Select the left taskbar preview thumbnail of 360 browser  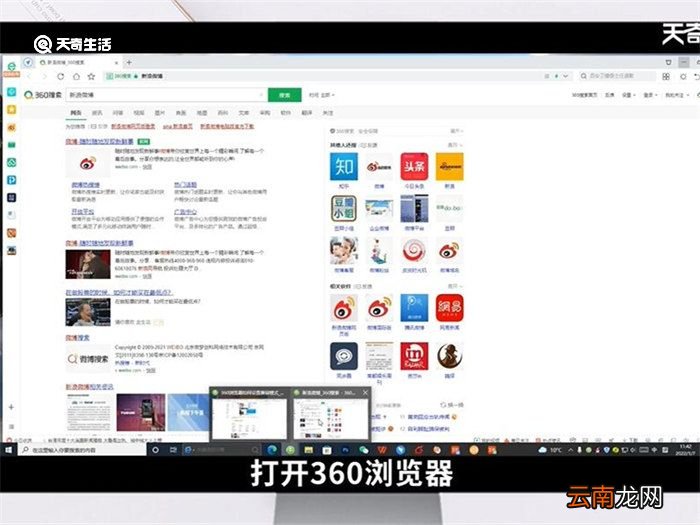point(249,419)
